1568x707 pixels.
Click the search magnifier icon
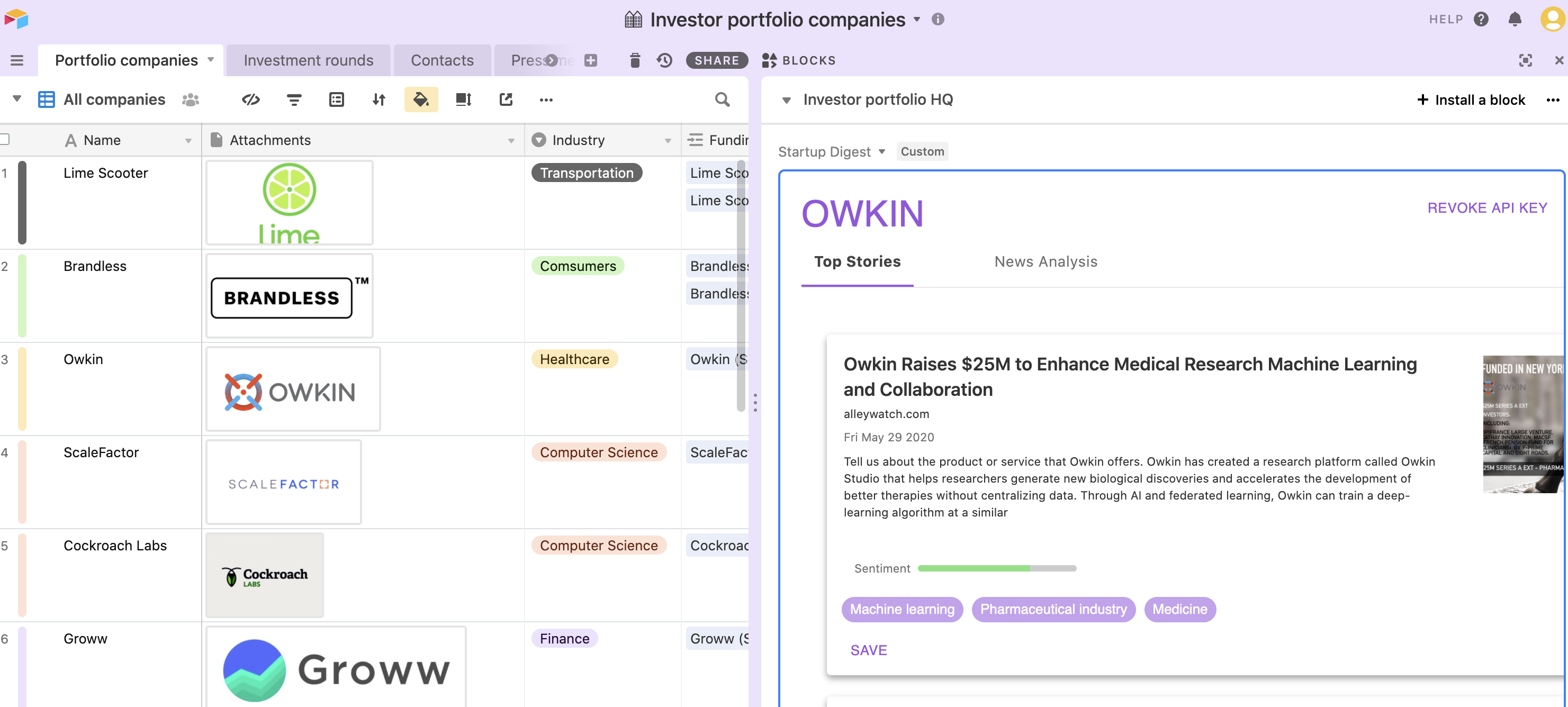click(x=722, y=99)
